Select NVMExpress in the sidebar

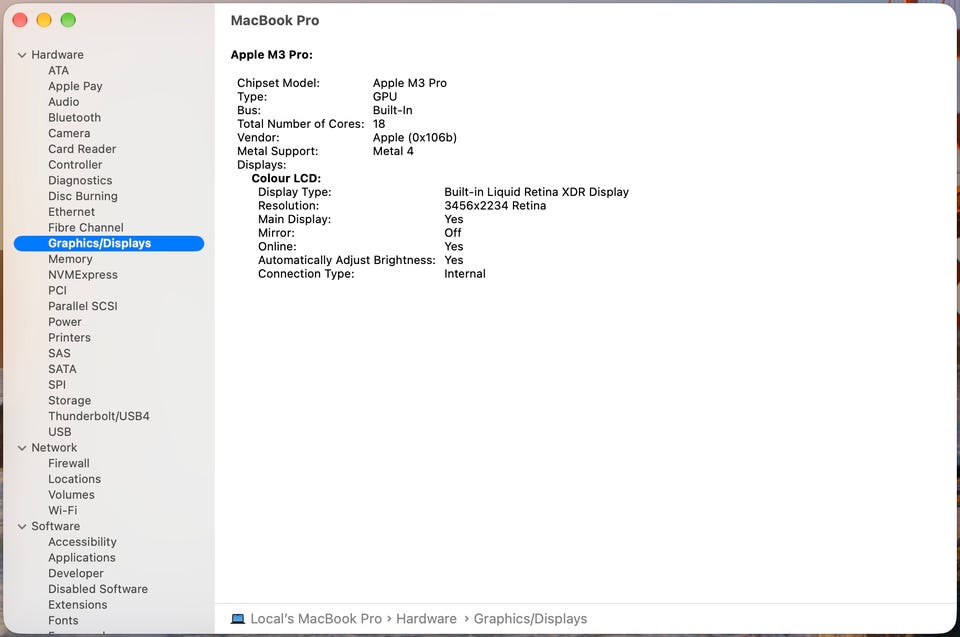(x=83, y=275)
